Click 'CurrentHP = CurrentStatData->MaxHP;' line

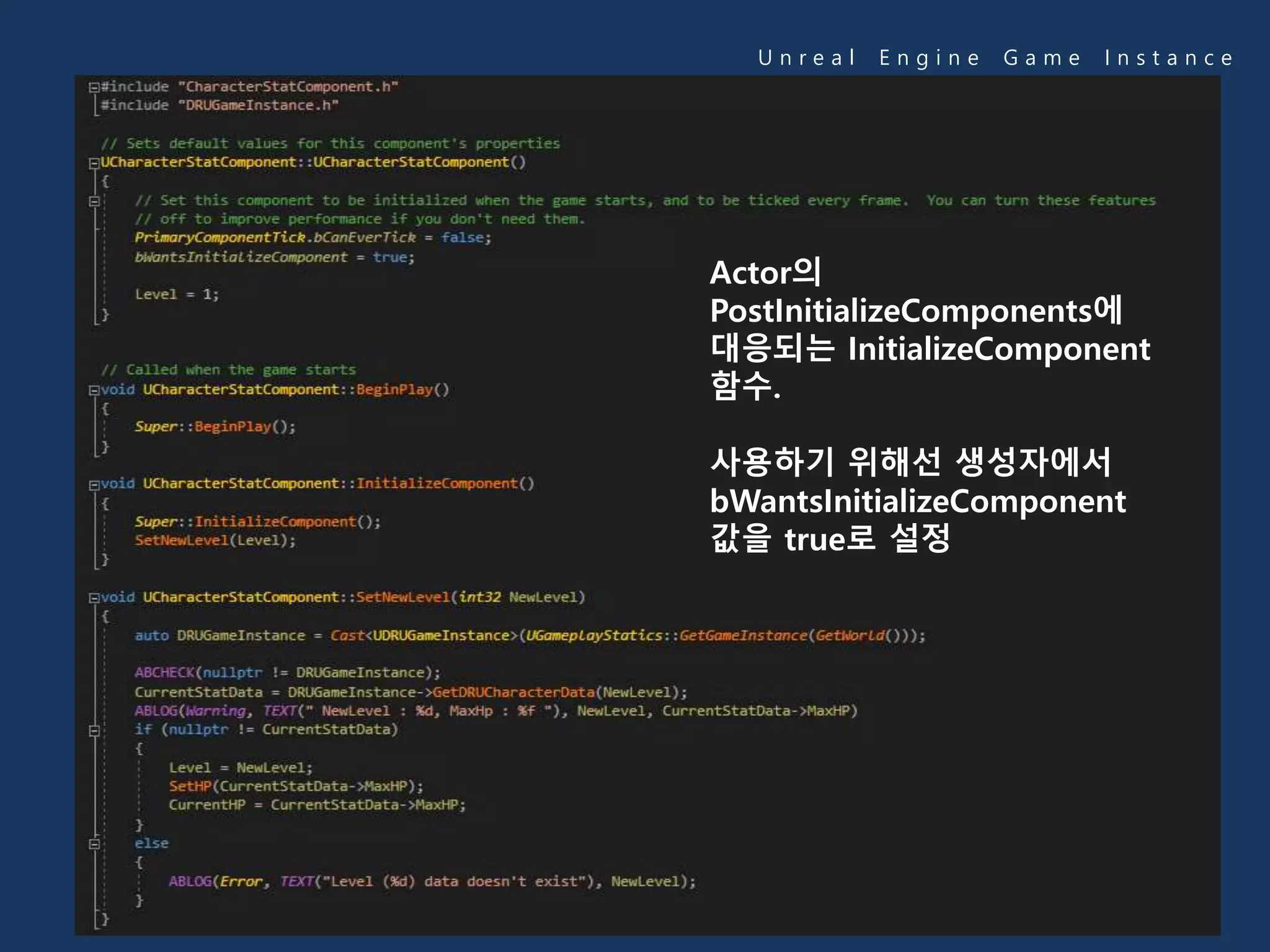[x=317, y=806]
